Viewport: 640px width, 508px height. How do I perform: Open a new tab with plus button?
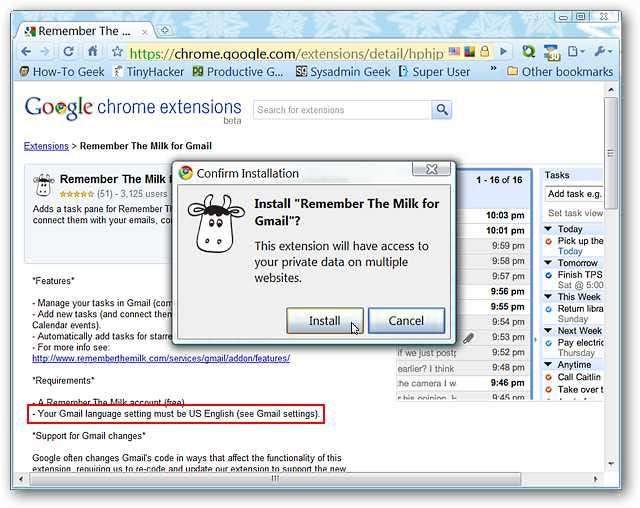[165, 30]
